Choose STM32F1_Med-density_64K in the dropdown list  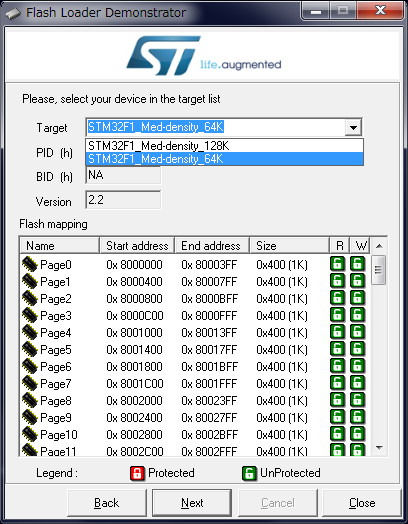[224, 159]
